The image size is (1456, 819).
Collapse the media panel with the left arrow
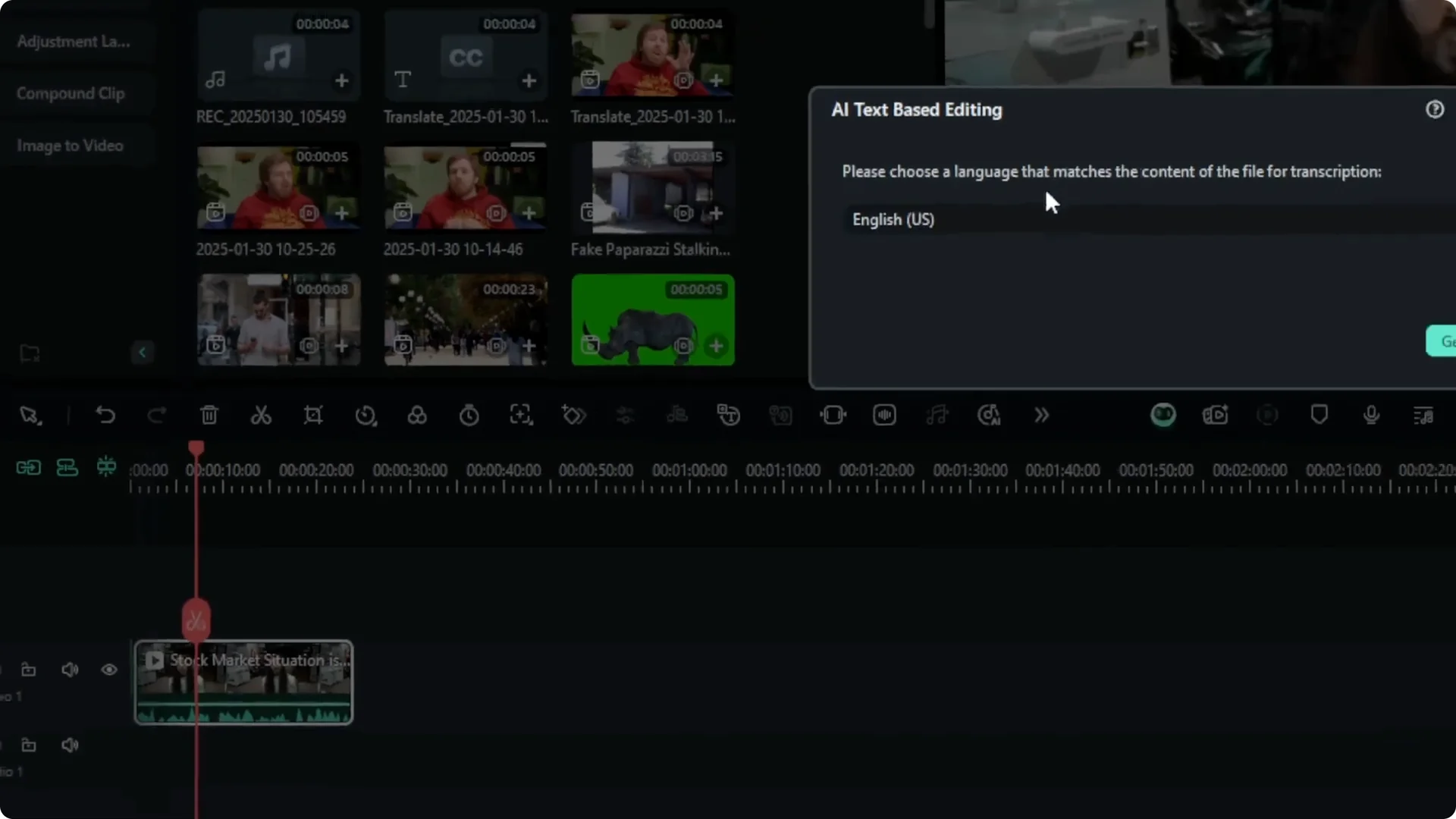pos(143,352)
